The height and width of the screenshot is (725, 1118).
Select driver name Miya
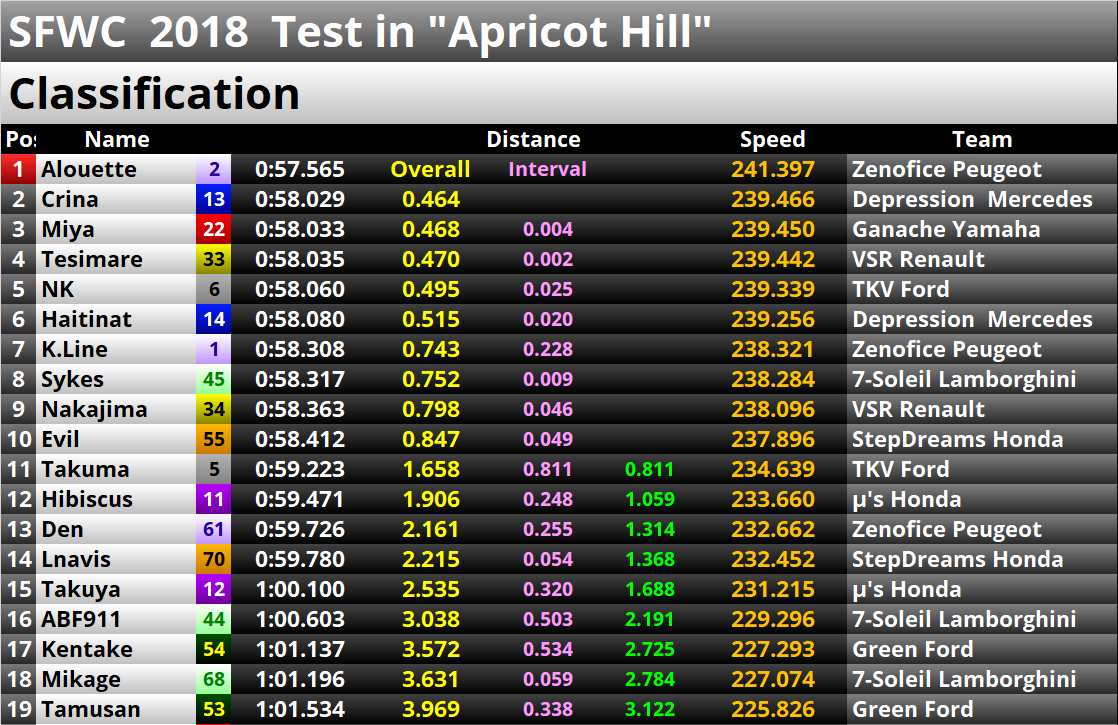(x=68, y=230)
